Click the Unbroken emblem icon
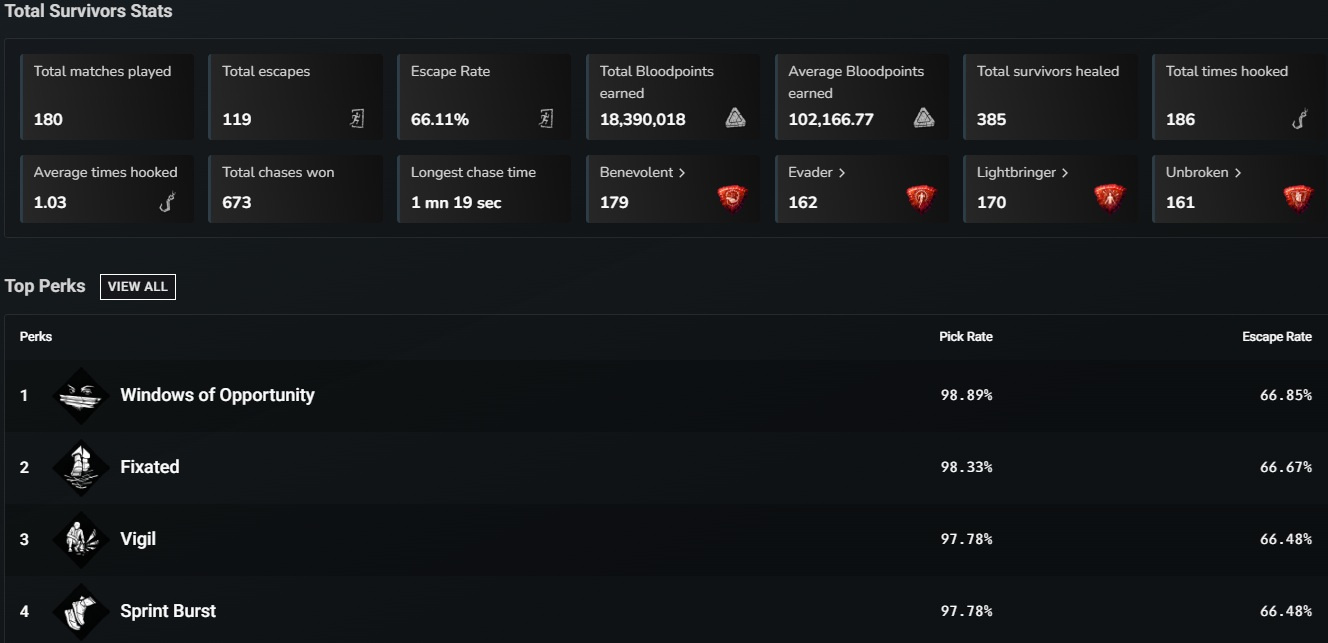The image size is (1328, 643). coord(1298,197)
